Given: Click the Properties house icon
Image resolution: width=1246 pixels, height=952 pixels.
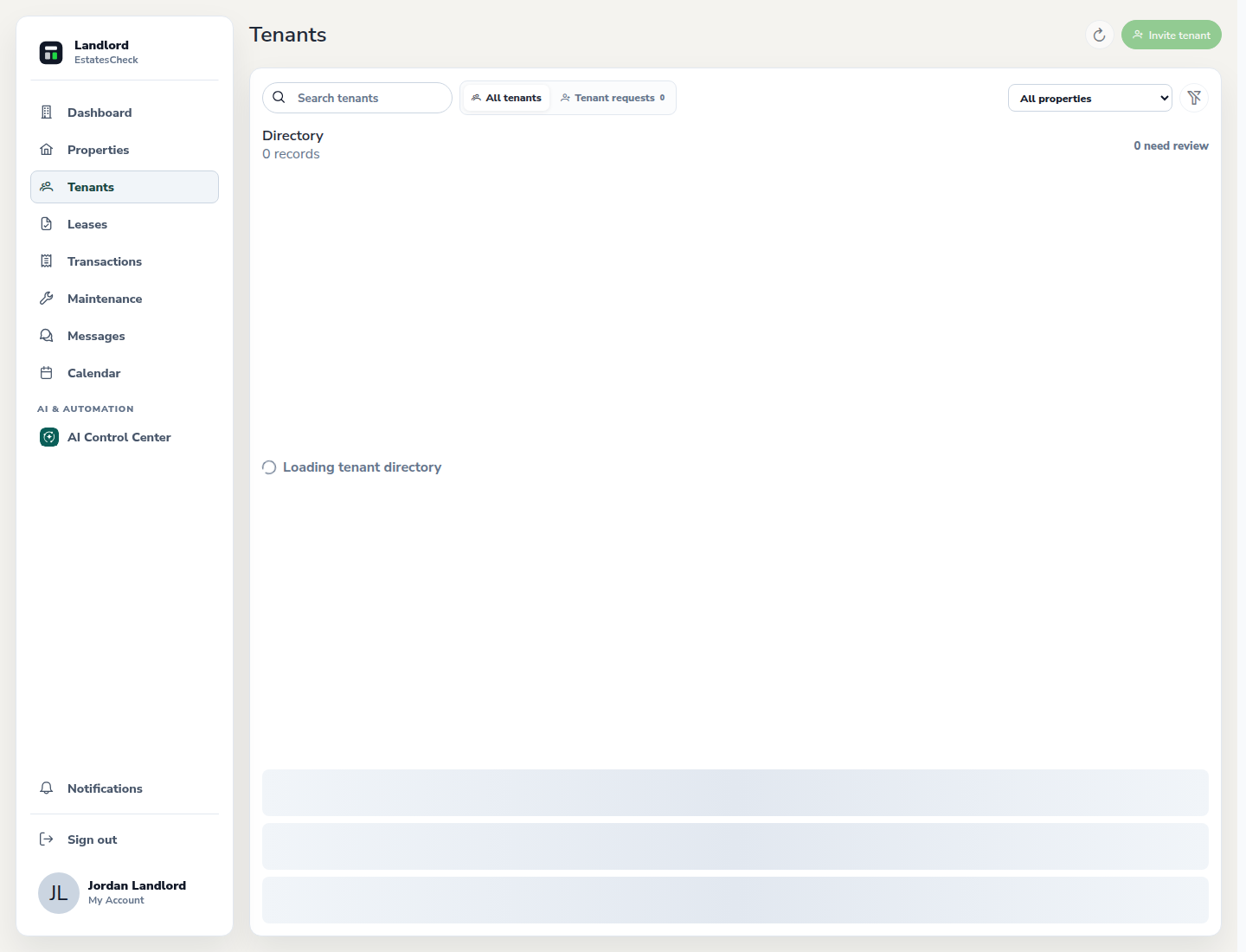Looking at the screenshot, I should click(x=47, y=150).
